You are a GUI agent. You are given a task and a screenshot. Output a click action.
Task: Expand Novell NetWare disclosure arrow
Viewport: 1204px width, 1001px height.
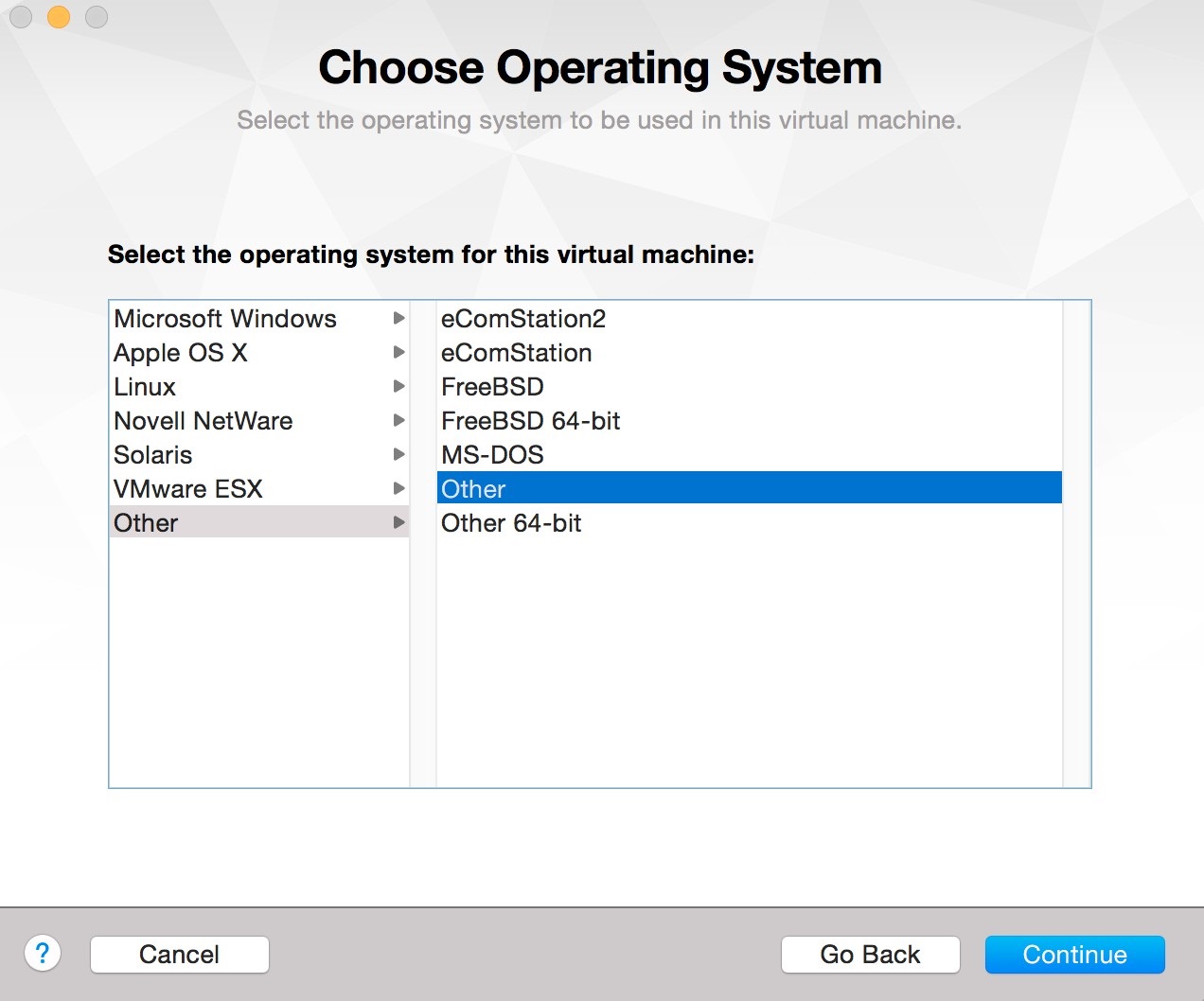click(398, 421)
